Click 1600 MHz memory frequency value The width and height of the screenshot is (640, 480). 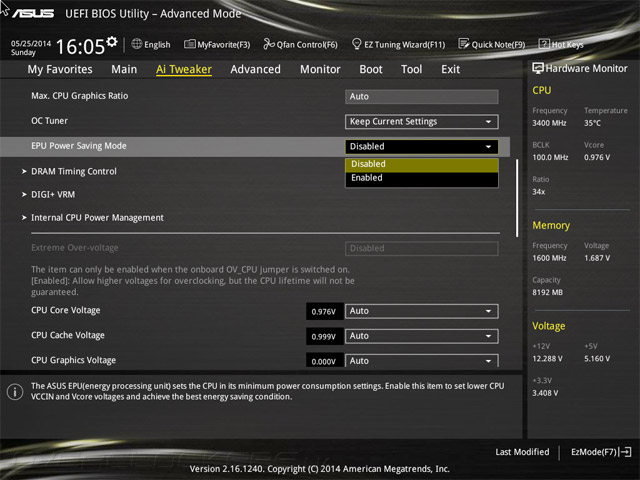[x=549, y=258]
